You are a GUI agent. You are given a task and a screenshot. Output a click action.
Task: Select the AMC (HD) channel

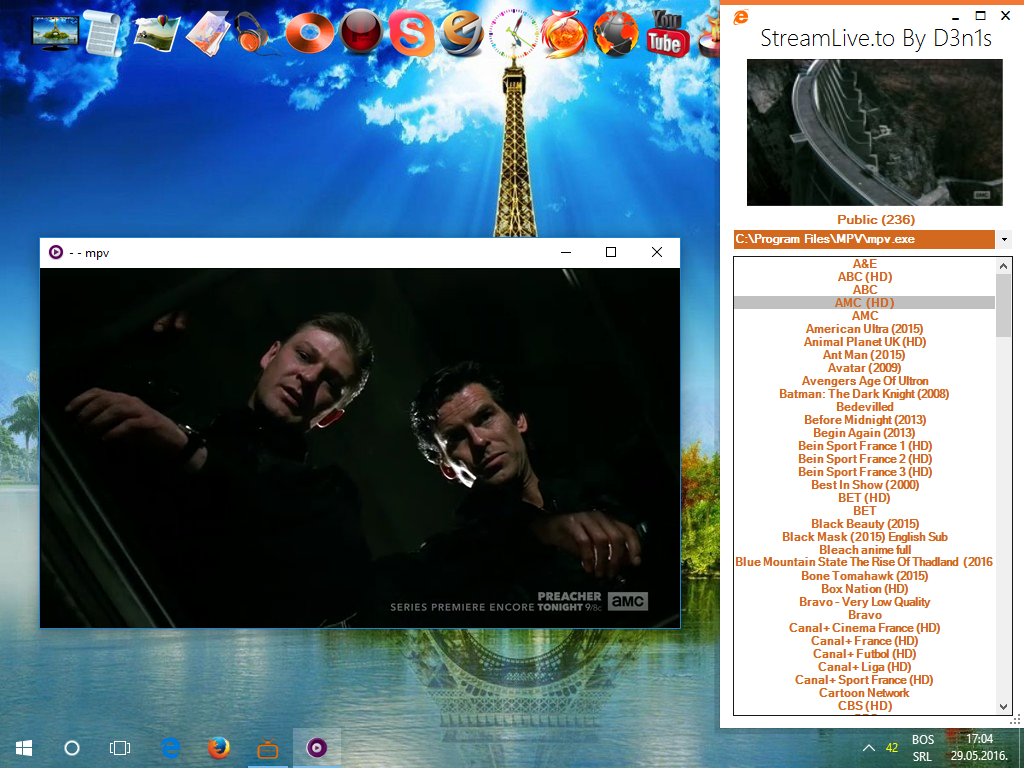coord(865,303)
